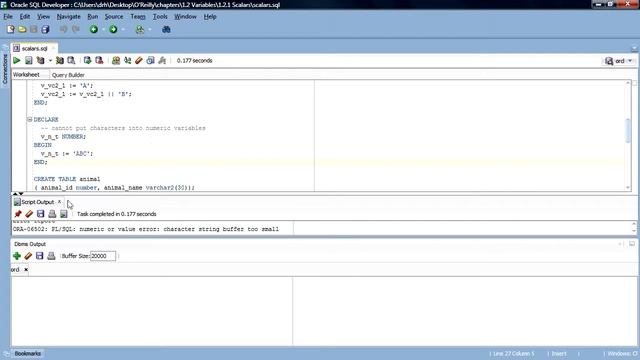Click the run script icon in Script Output toolbar
Image resolution: width=640 pixels, height=360 pixels.
(64, 214)
